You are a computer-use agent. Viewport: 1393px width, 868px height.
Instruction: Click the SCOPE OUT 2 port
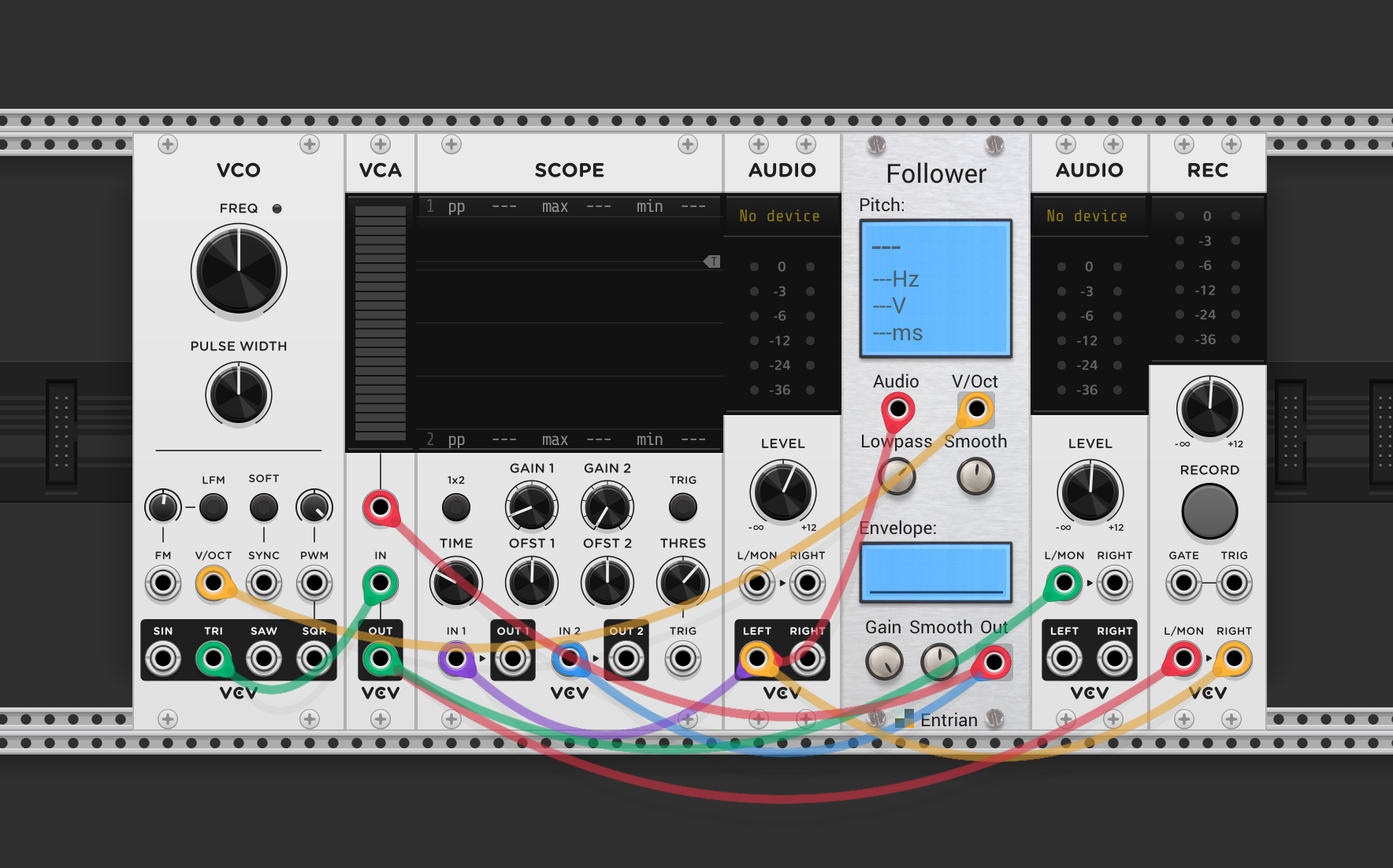point(626,658)
